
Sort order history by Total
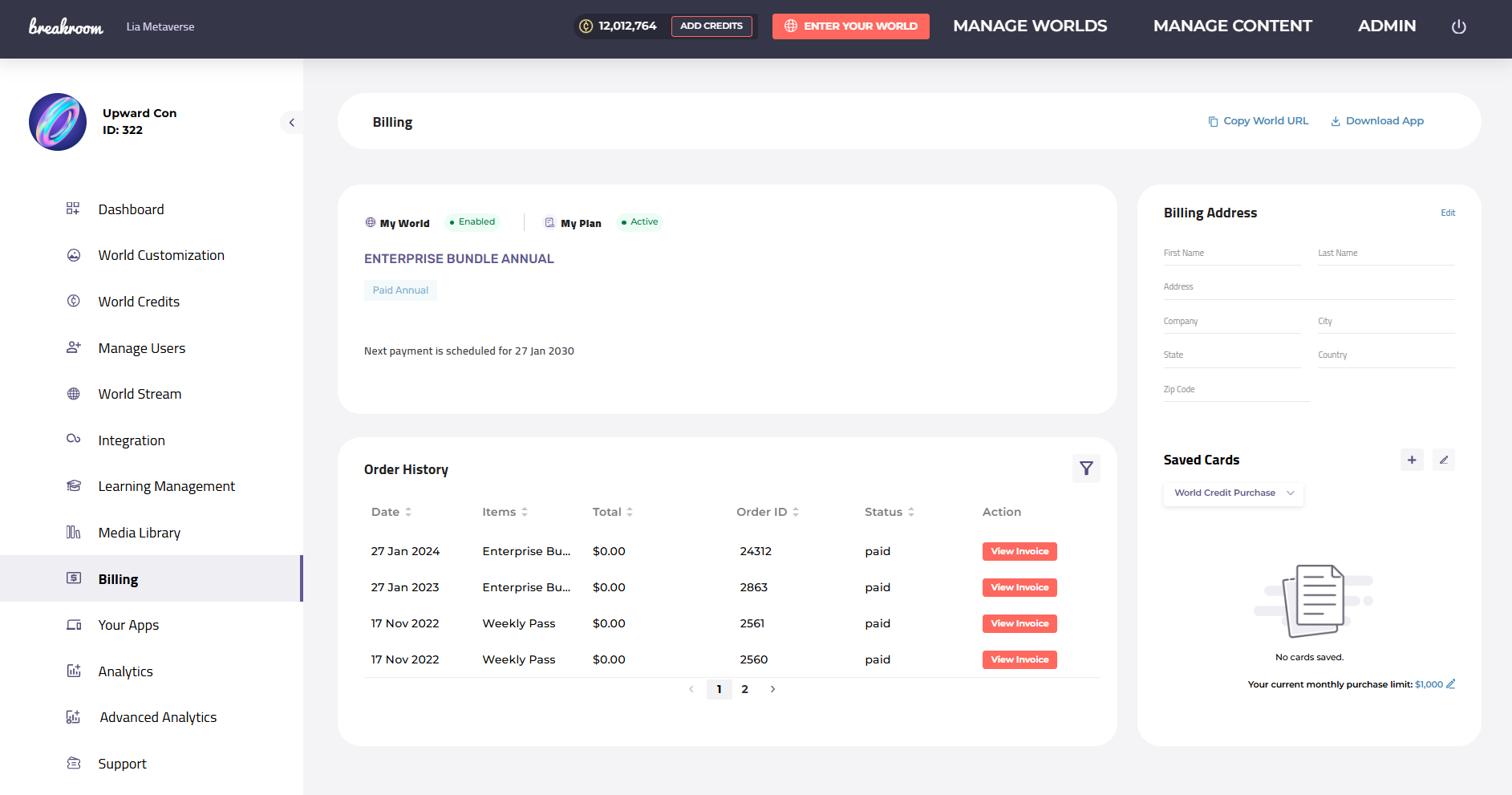click(x=630, y=512)
